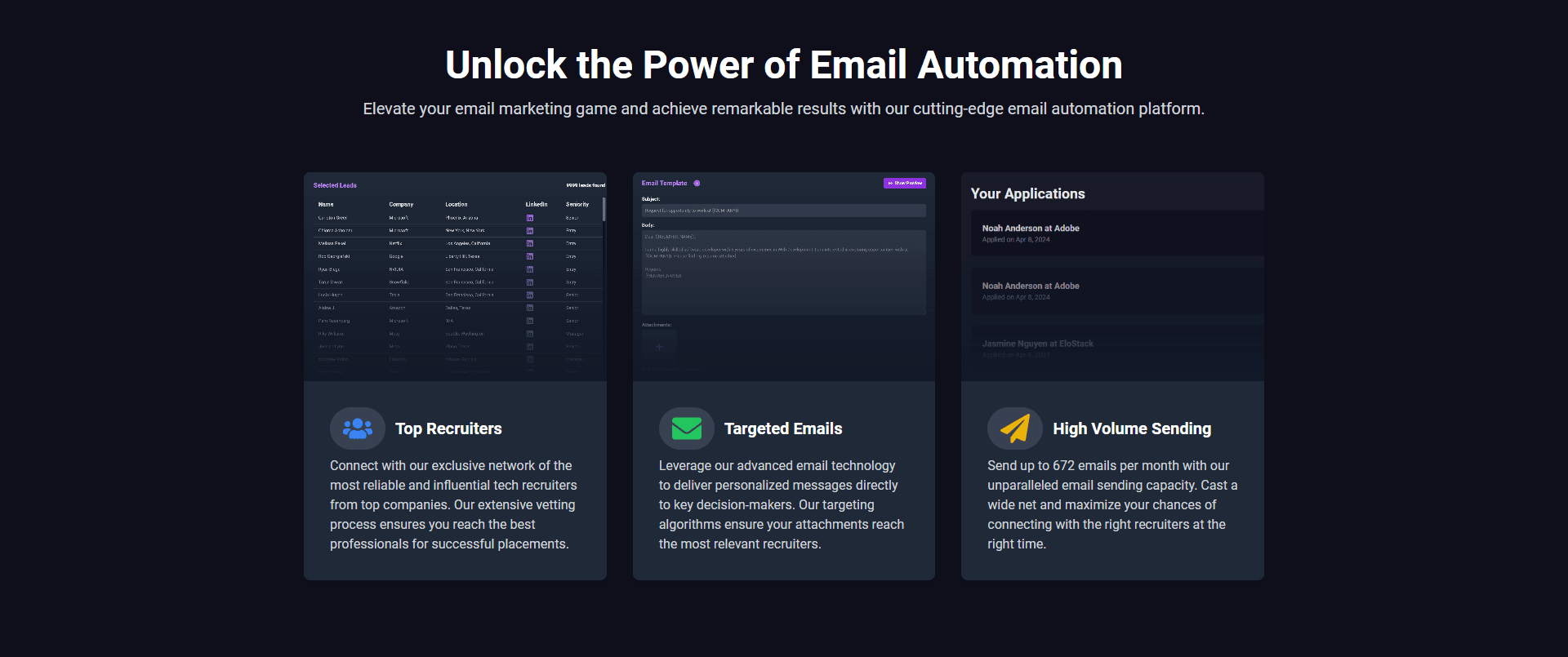Image resolution: width=1568 pixels, height=657 pixels.
Task: Open LinkedIn icon in the Phoenix, Arizona row
Action: [530, 218]
